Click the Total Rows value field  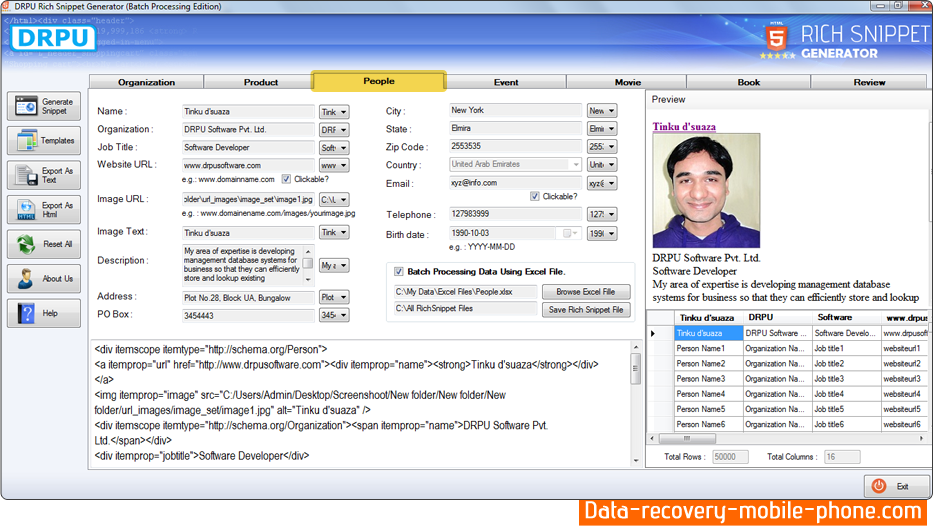click(x=730, y=457)
